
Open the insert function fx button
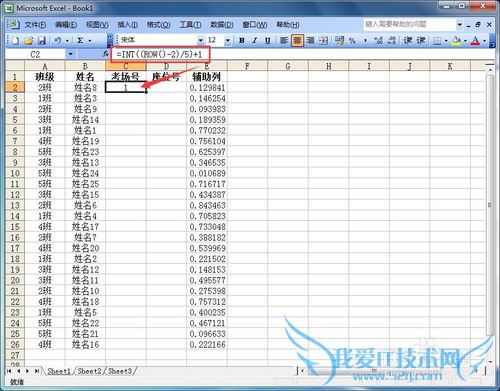tap(105, 54)
